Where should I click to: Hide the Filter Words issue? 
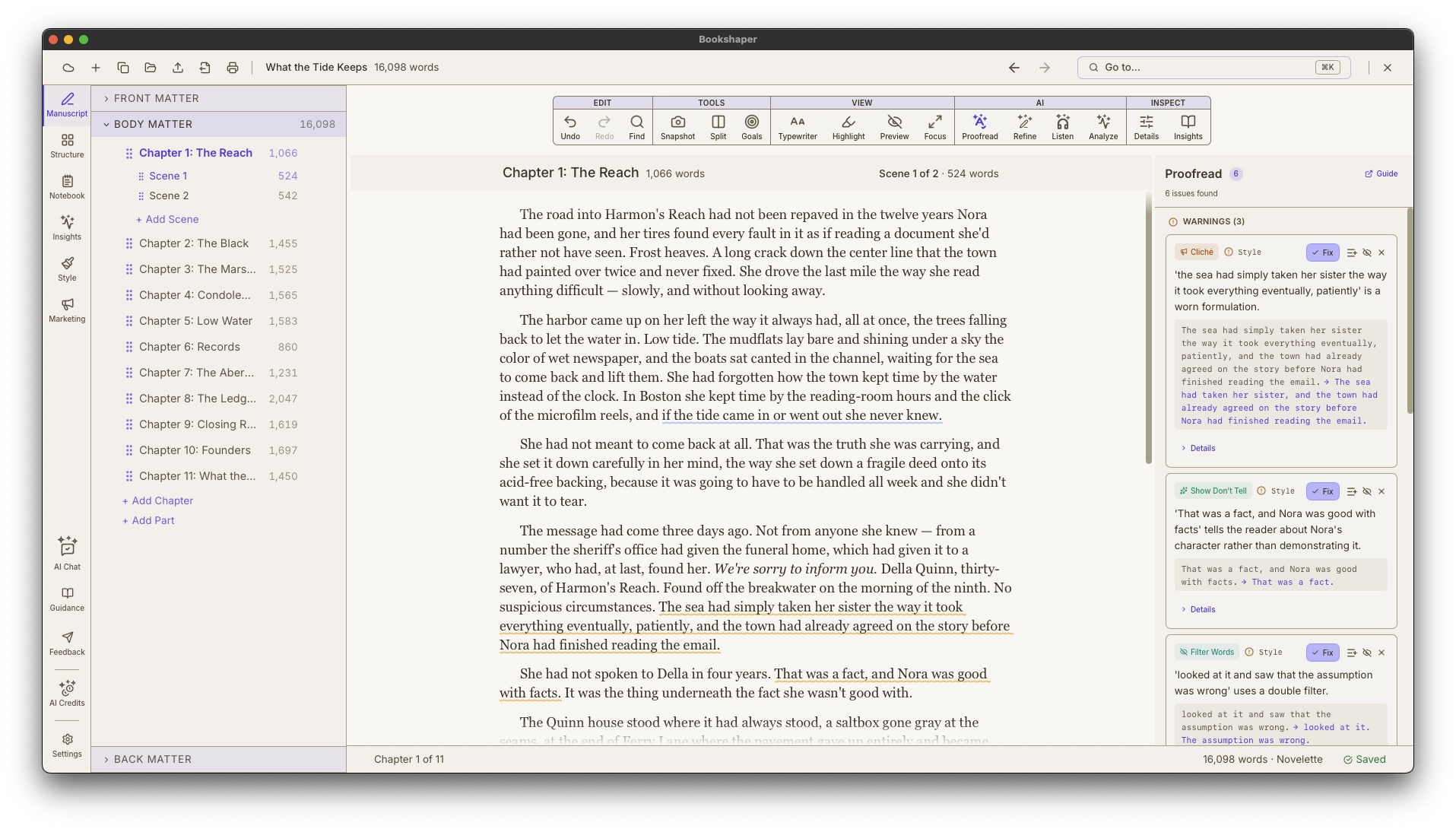[1367, 653]
